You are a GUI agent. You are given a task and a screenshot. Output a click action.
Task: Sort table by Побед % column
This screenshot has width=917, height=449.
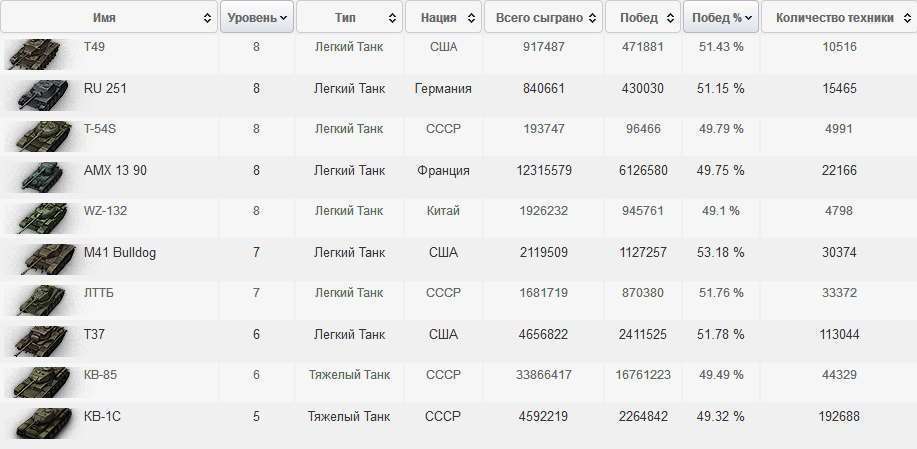(x=719, y=17)
